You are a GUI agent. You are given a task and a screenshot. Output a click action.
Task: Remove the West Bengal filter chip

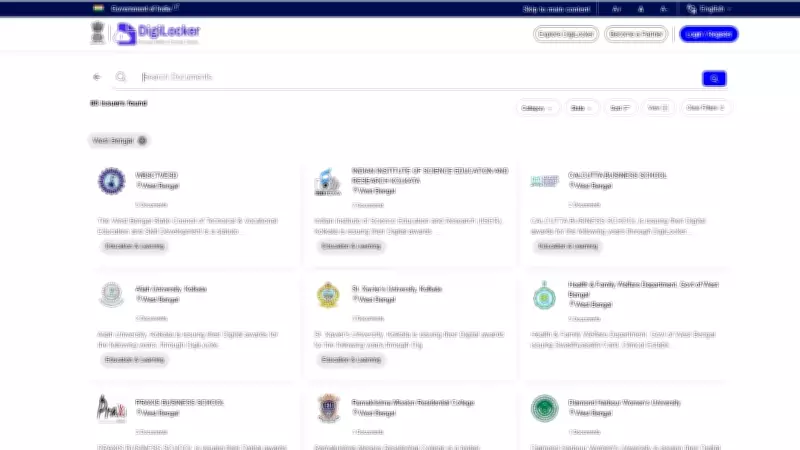[142, 140]
